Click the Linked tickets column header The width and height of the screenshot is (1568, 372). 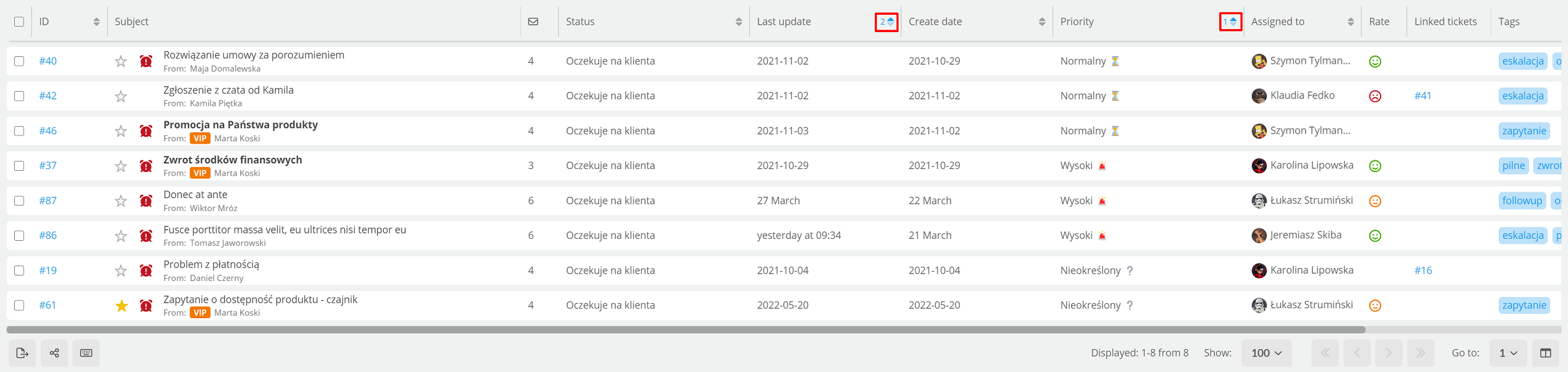tap(1445, 22)
